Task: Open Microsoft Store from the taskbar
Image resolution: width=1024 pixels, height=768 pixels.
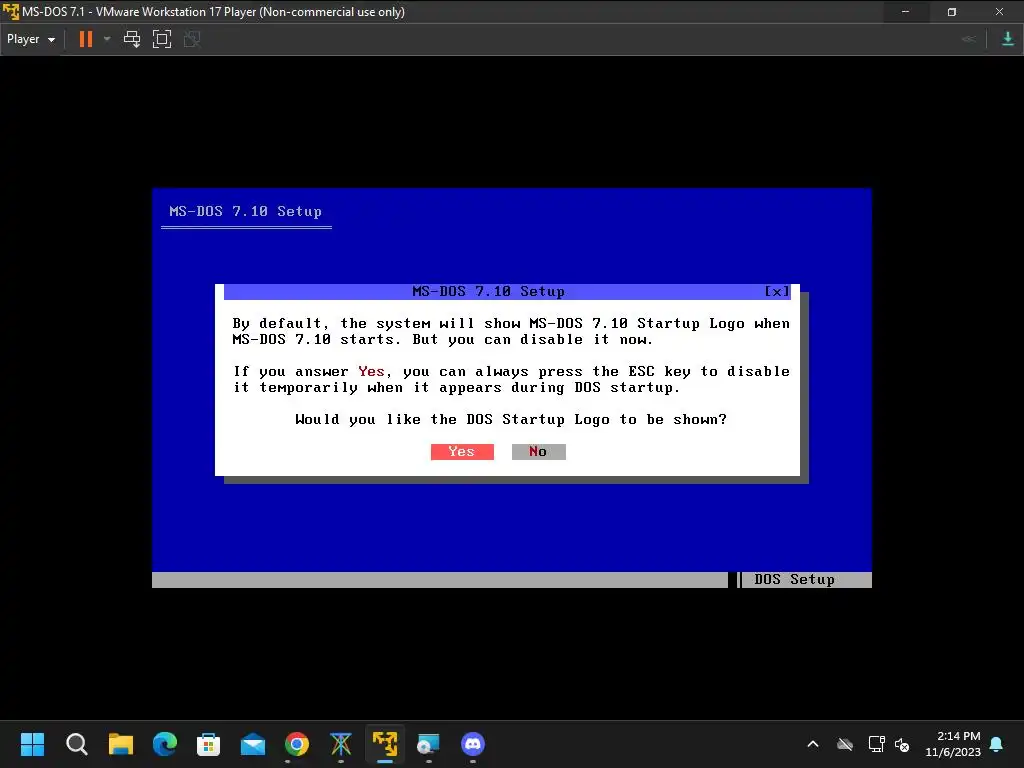Action: (x=208, y=744)
